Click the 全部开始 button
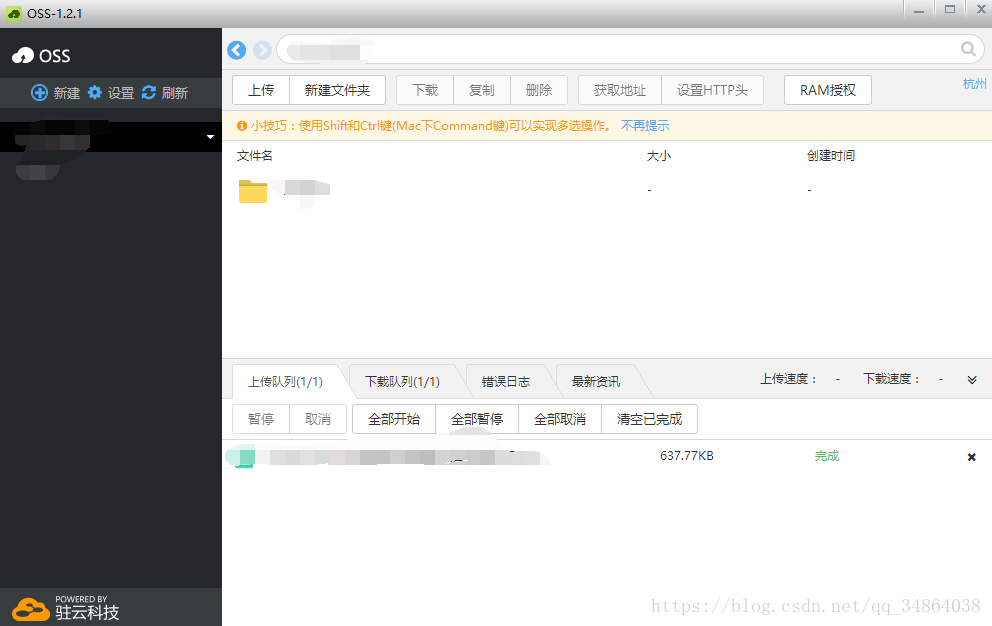Image resolution: width=992 pixels, height=626 pixels. click(x=394, y=419)
